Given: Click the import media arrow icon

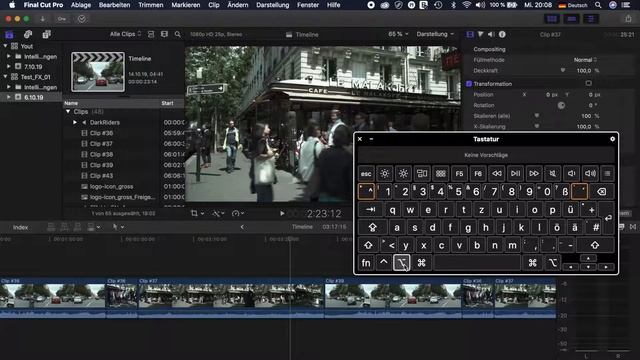Looking at the screenshot, I should tap(42, 19).
